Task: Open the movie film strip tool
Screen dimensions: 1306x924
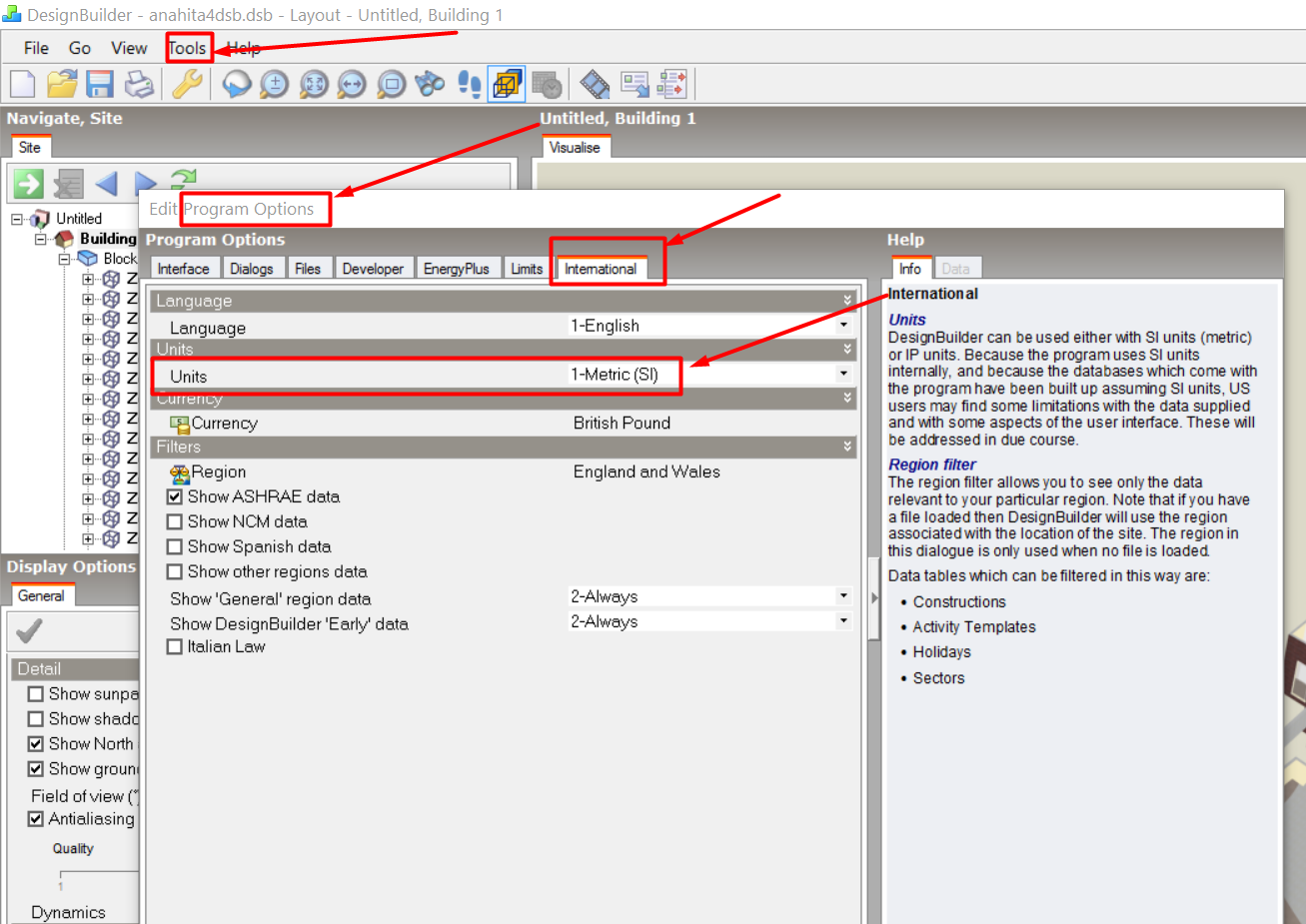Action: click(595, 84)
